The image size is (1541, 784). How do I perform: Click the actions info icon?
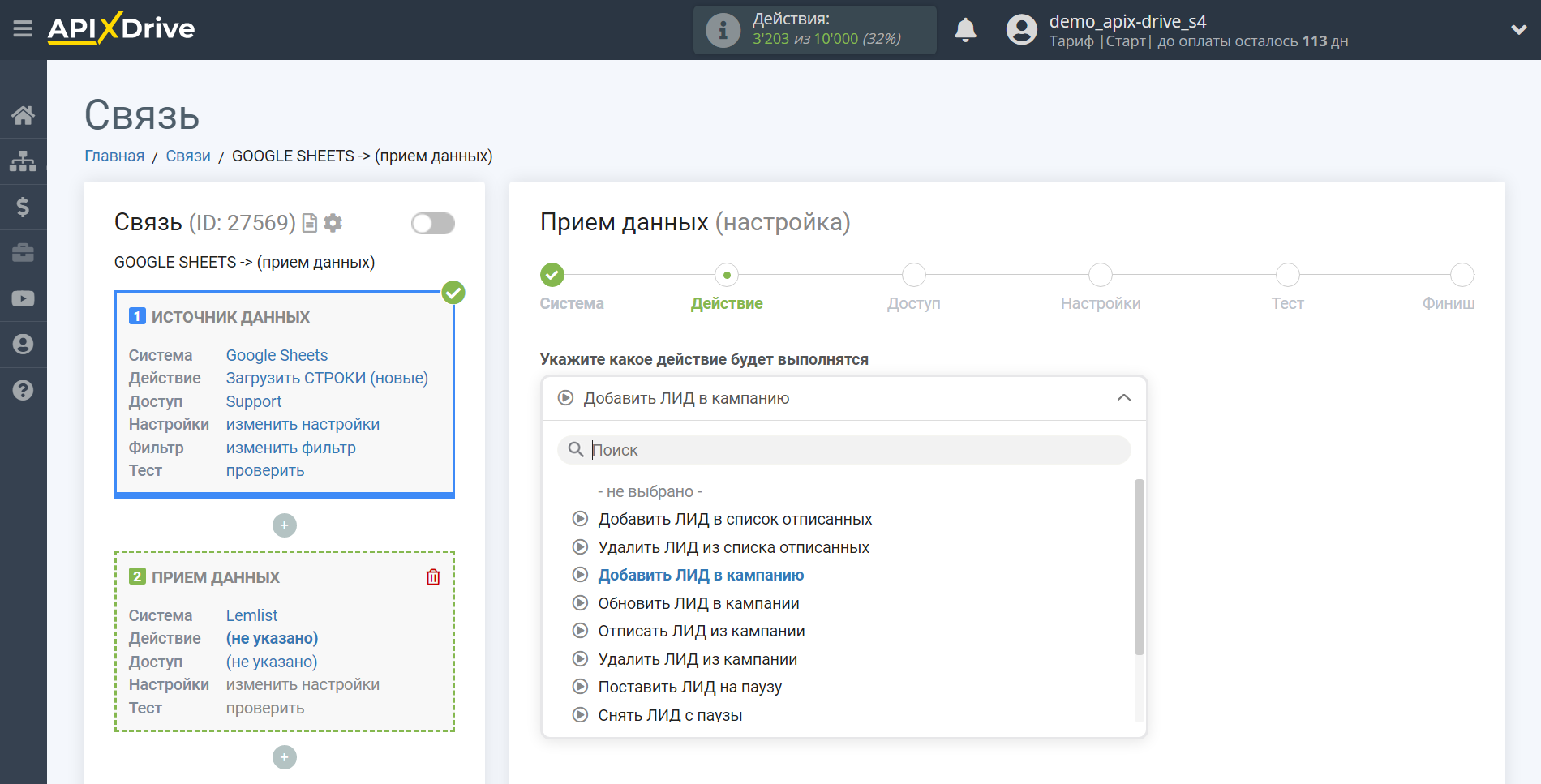click(x=723, y=30)
